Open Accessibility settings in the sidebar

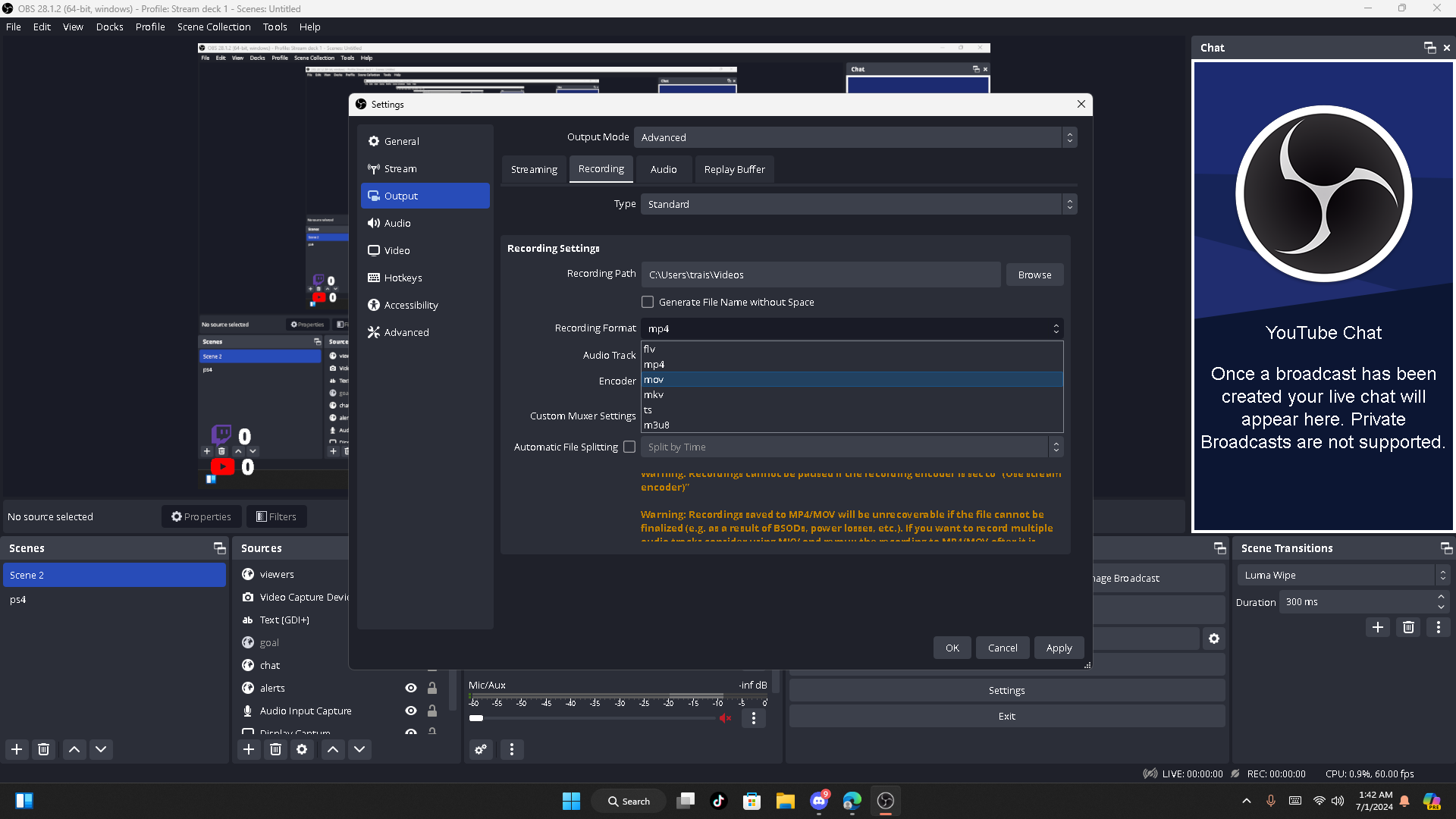(425, 305)
